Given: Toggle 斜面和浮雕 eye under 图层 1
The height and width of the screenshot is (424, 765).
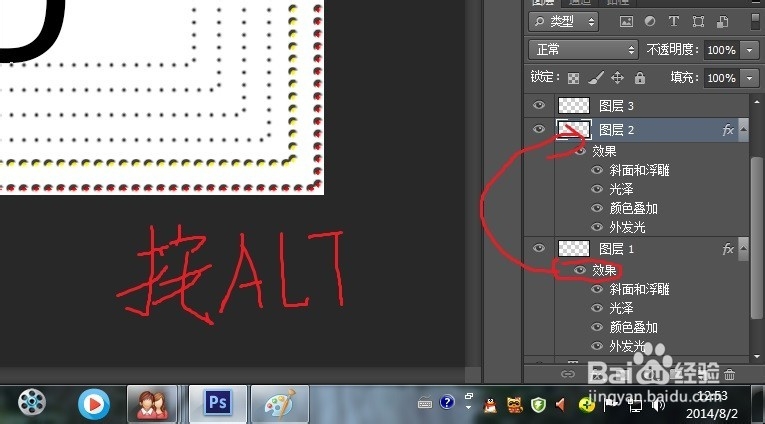Looking at the screenshot, I should coord(597,289).
